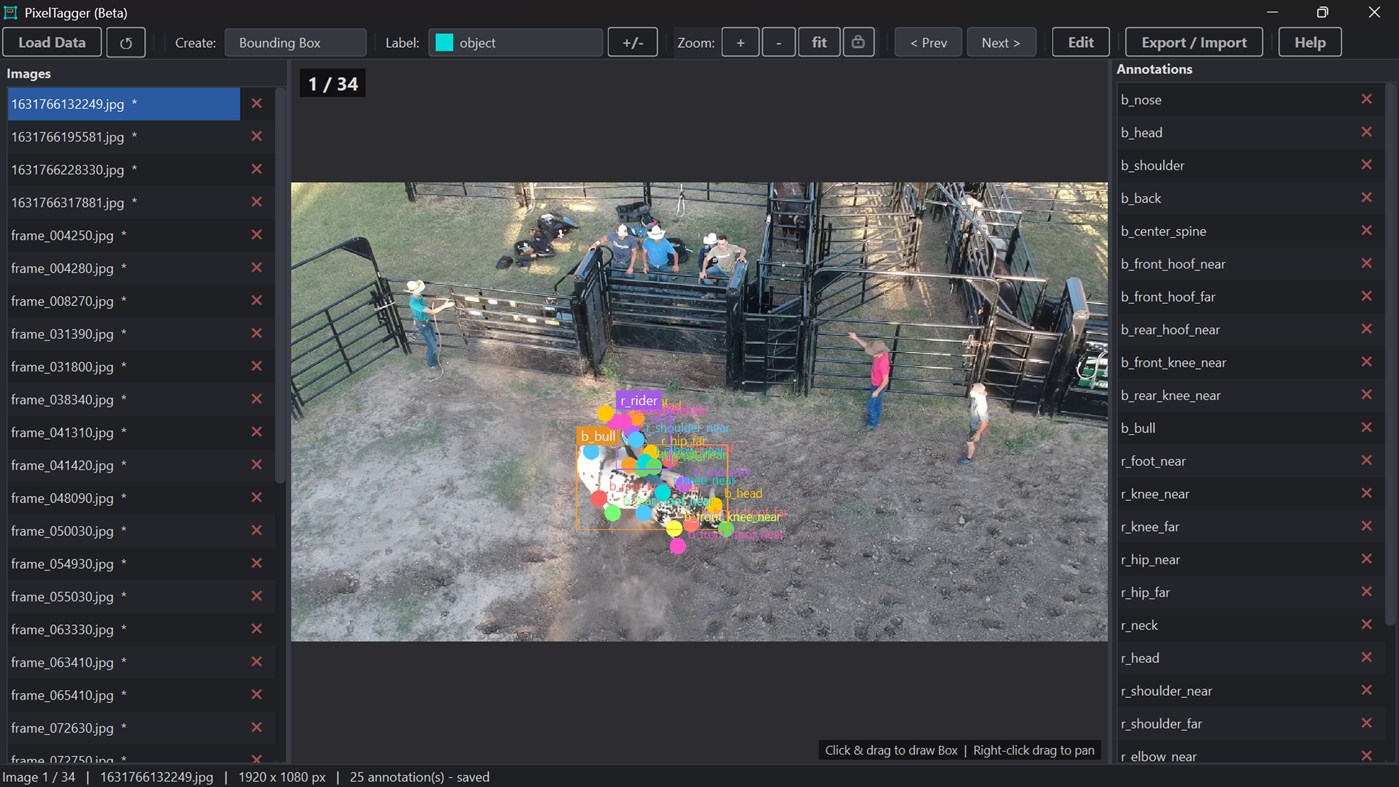Toggle the zoom lock icon

pyautogui.click(x=858, y=43)
